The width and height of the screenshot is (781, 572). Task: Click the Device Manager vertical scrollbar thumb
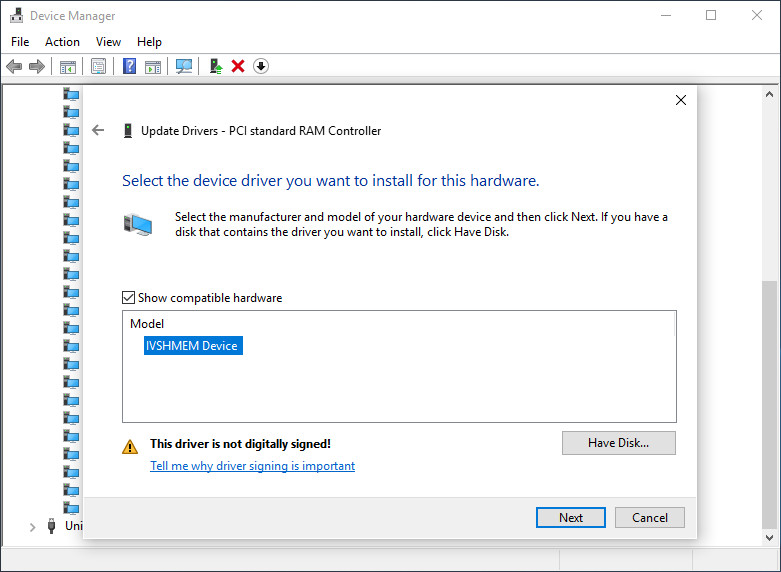click(769, 405)
